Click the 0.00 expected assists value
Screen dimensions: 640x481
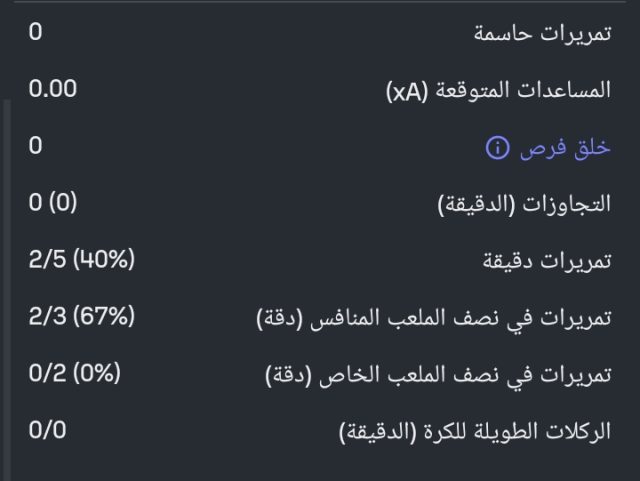point(53,89)
